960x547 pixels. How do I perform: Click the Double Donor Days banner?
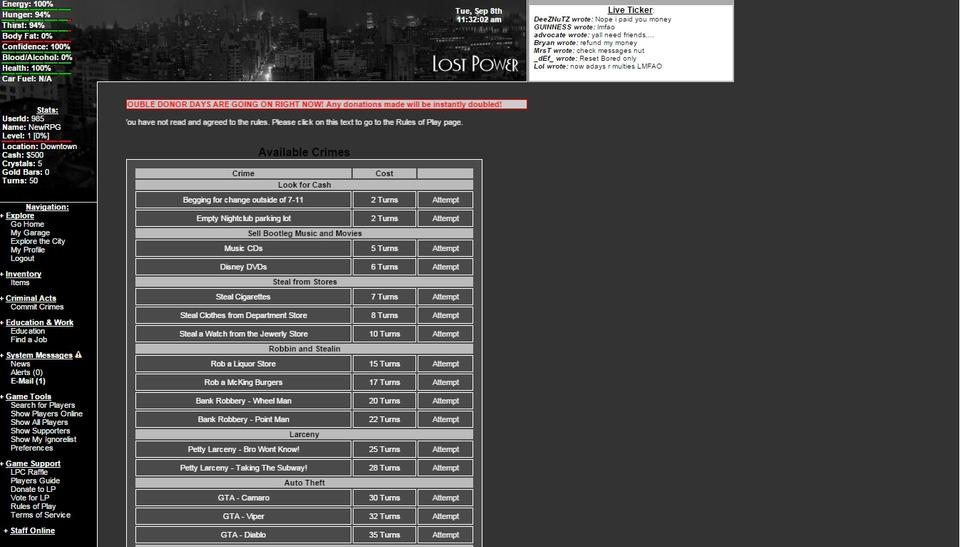pos(326,104)
